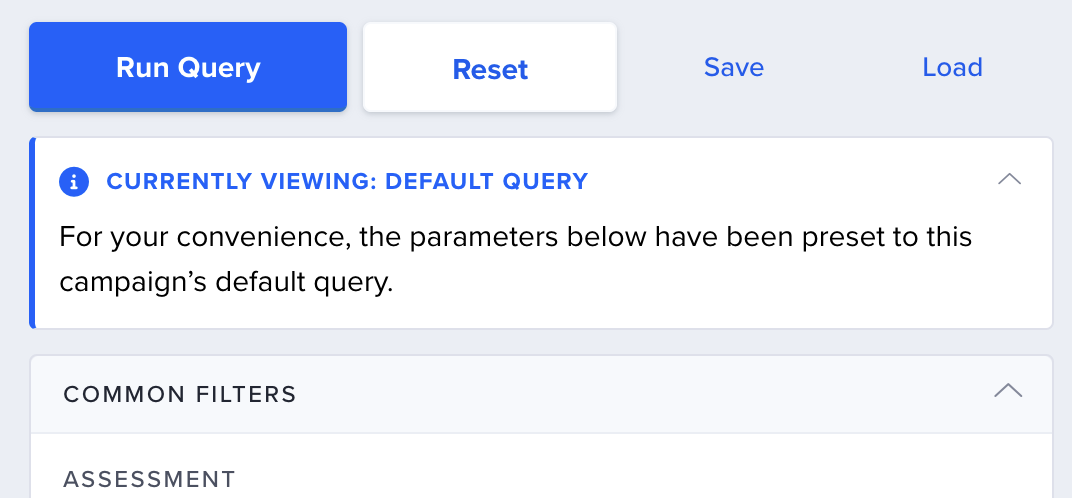Click the blue accent bar on info banner
The height and width of the screenshot is (498, 1072).
coord(32,233)
